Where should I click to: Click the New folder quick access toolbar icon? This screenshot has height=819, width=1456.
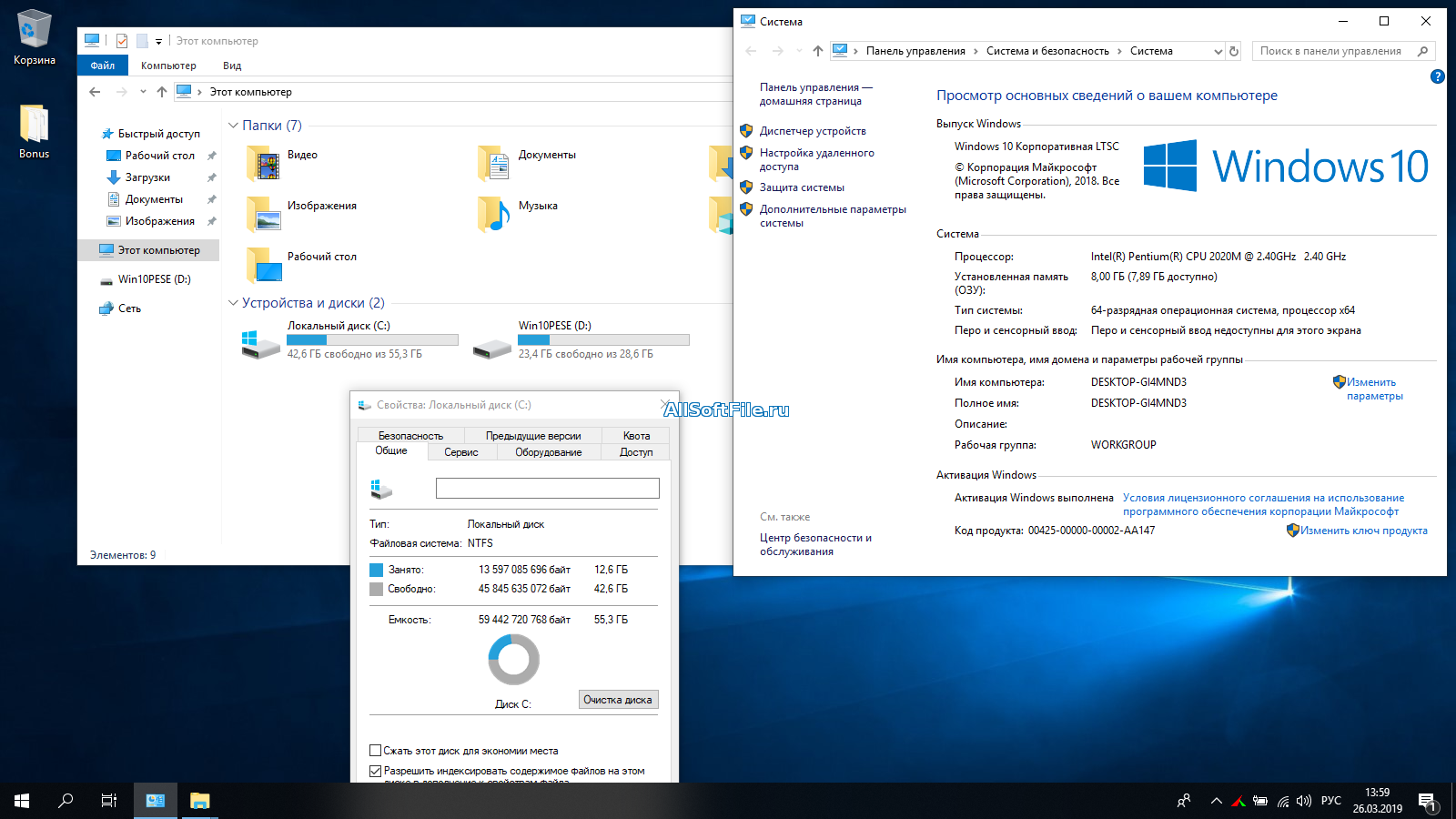(x=142, y=41)
